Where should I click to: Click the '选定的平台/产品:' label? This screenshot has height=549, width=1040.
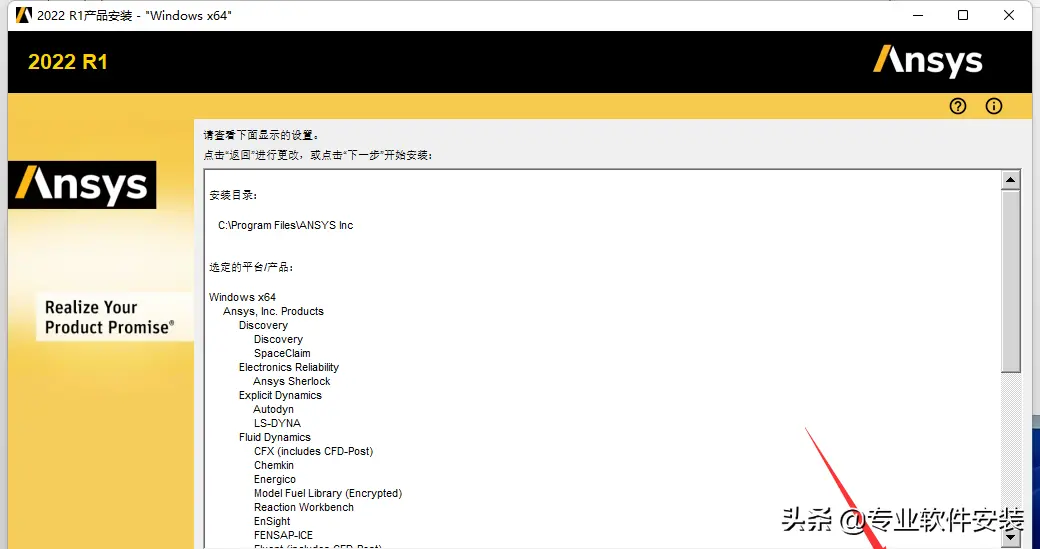pyautogui.click(x=251, y=267)
